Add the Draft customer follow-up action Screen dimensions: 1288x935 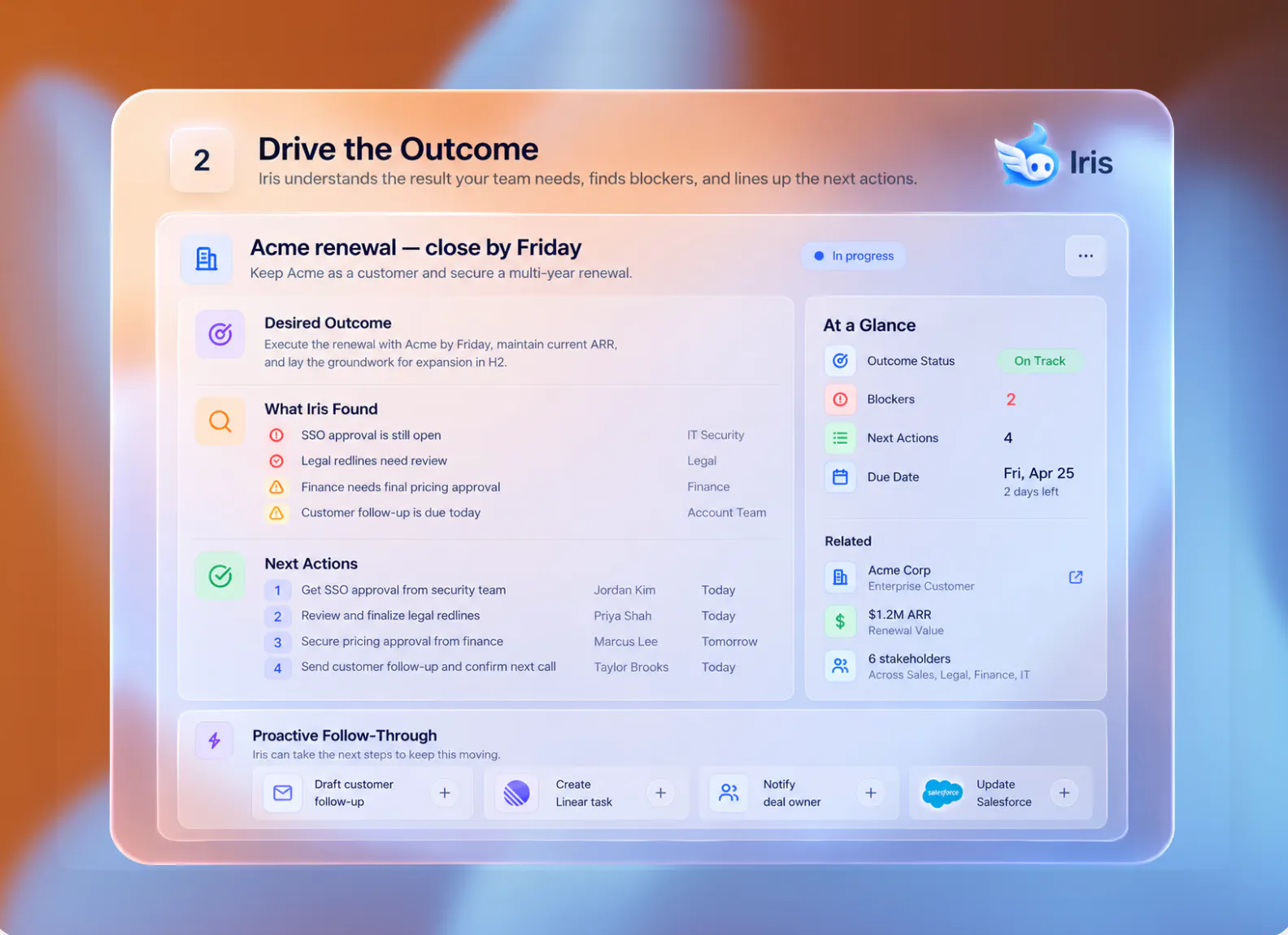click(445, 793)
